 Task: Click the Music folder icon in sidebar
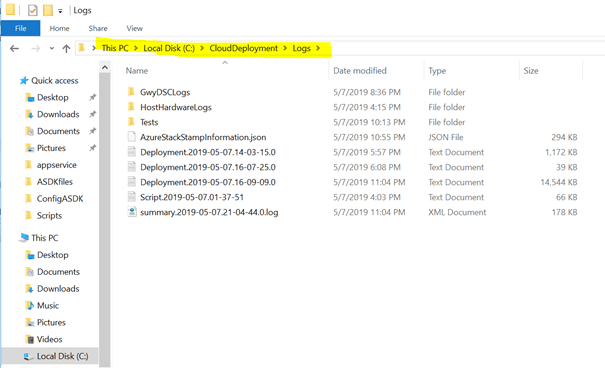pos(30,306)
